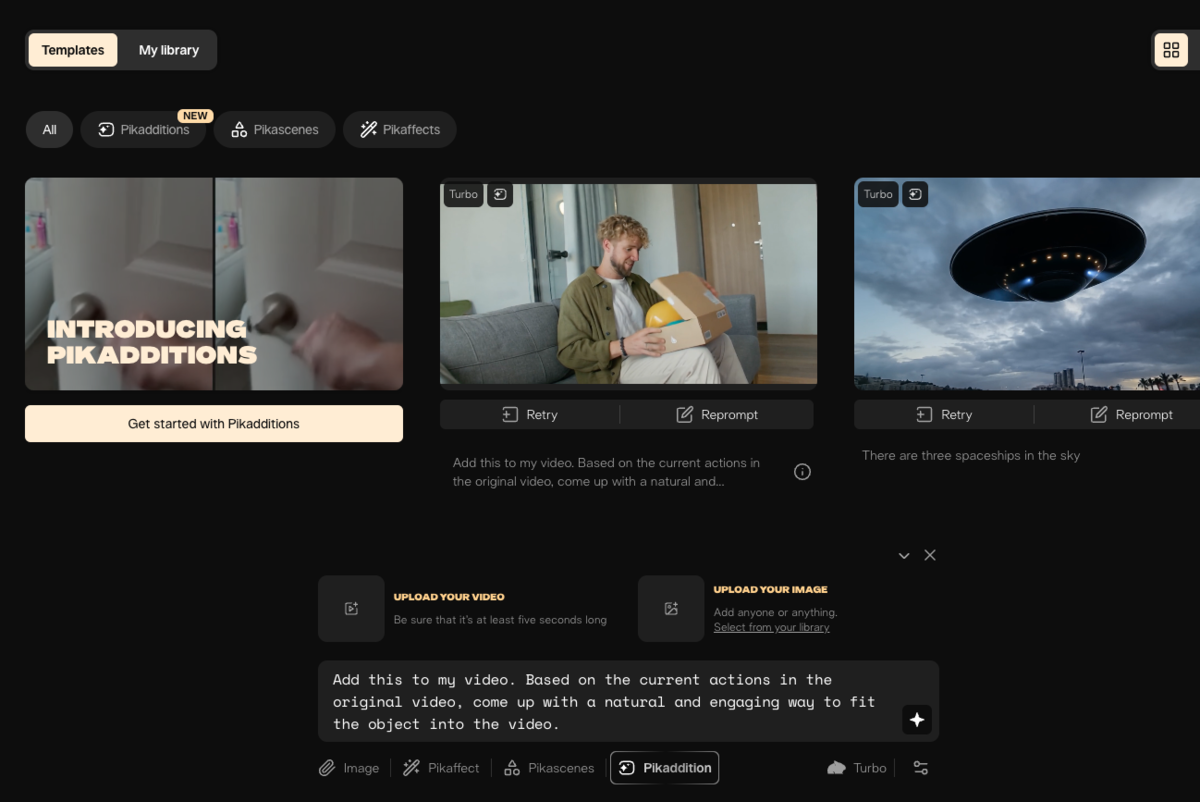Open the Introducing Pikadditions video thumbnail
Screen dimensions: 1200x802
(214, 284)
